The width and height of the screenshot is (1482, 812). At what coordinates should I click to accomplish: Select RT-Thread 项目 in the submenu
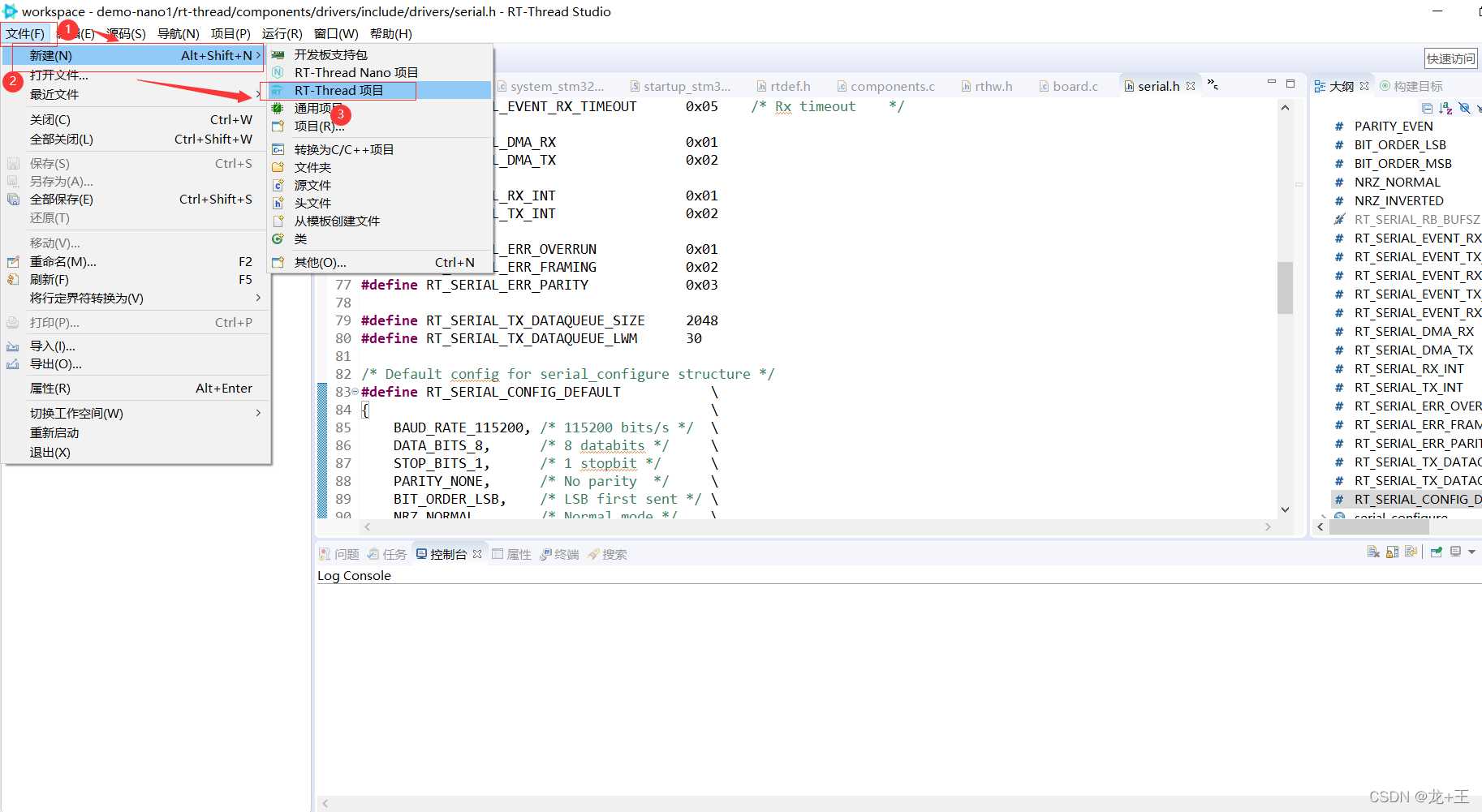tap(380, 90)
